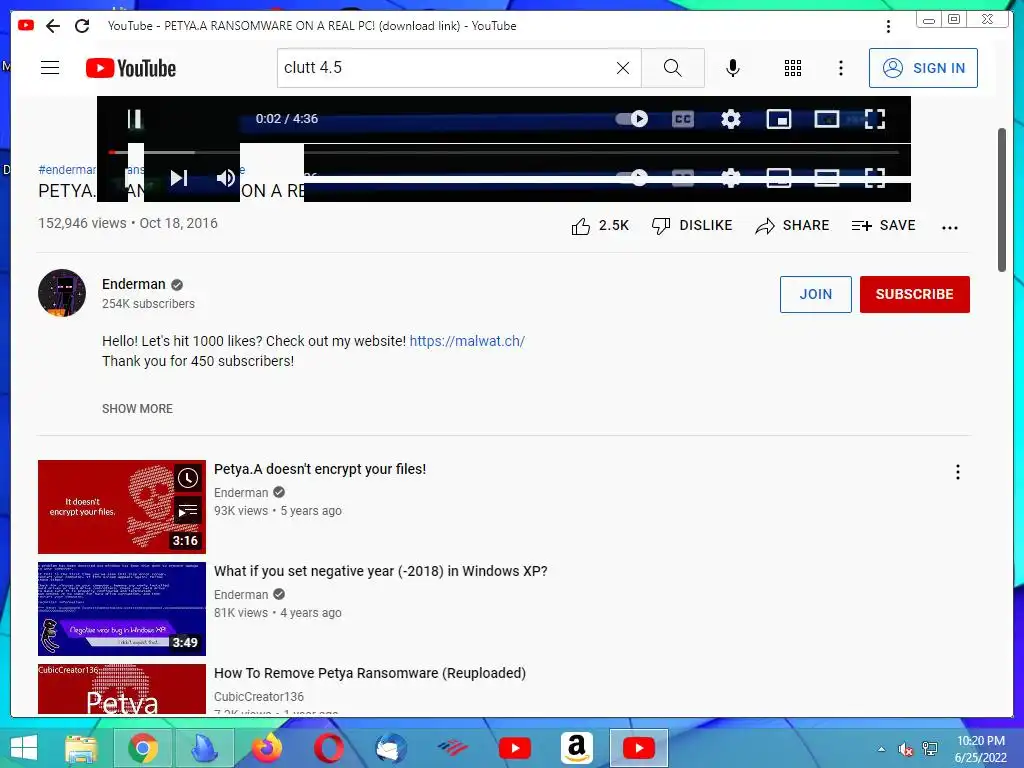Toggle closed captions CC button
The width and height of the screenshot is (1024, 768).
pos(682,119)
